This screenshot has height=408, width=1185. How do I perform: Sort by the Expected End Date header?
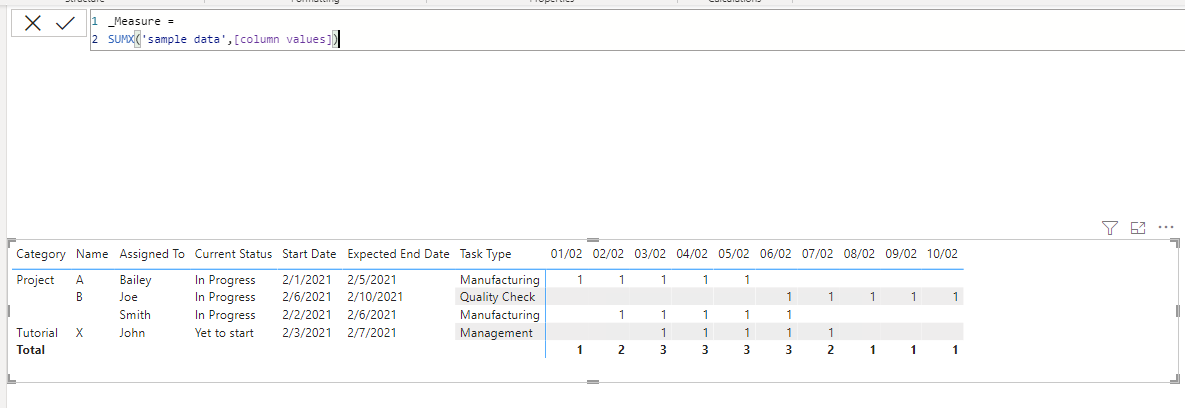[398, 254]
